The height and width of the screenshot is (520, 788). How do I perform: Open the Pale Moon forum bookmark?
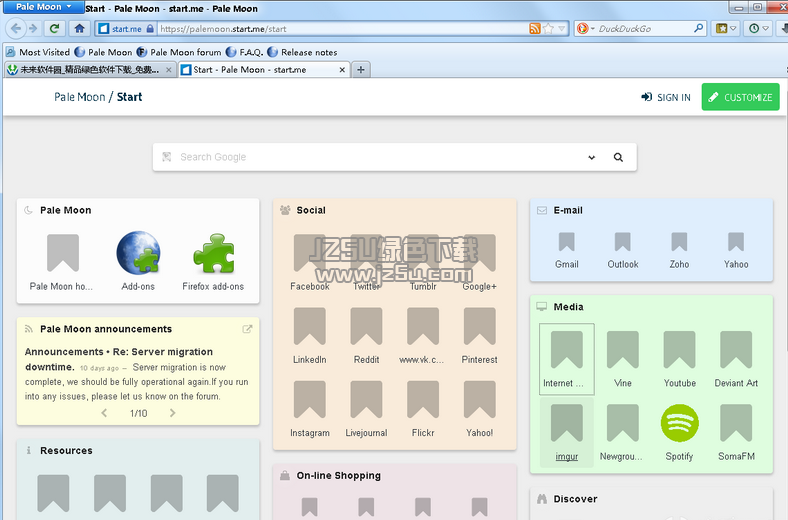point(179,52)
